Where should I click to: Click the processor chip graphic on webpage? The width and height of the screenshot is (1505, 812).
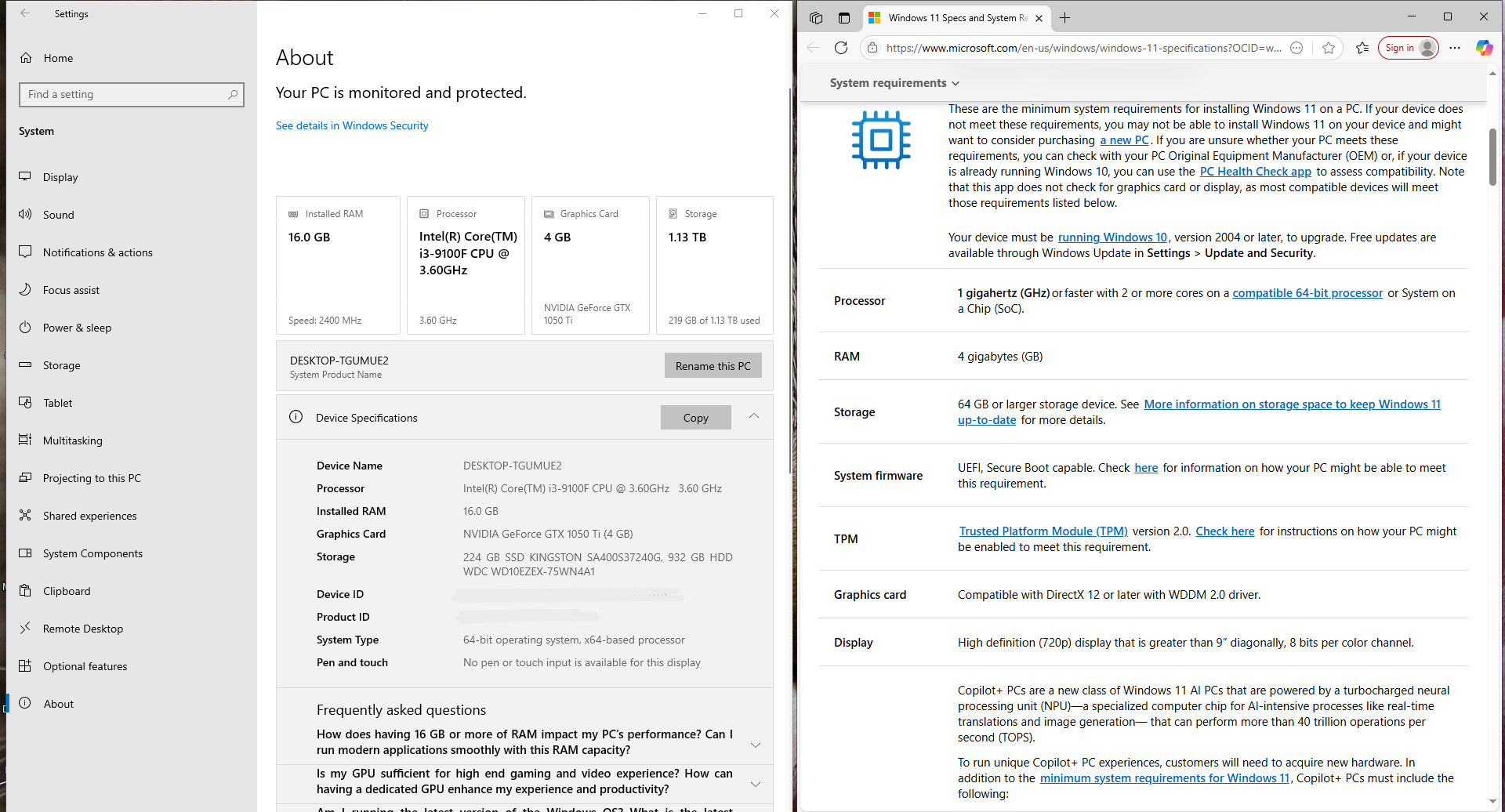(881, 140)
